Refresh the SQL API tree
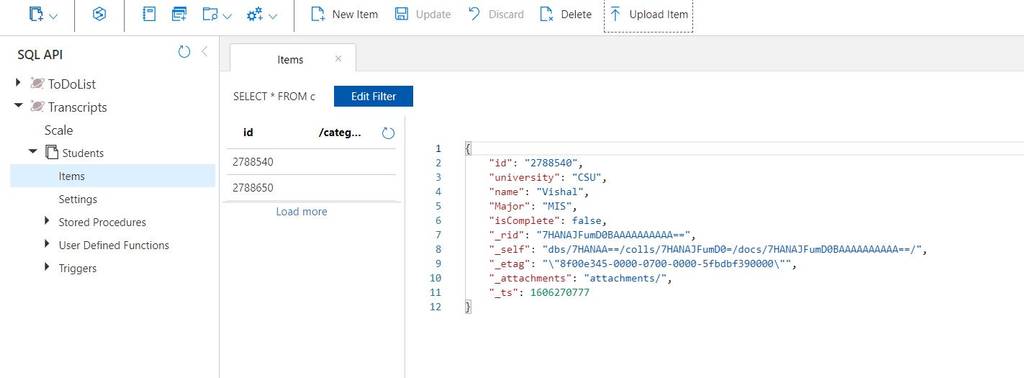This screenshot has width=1024, height=378. pyautogui.click(x=184, y=52)
